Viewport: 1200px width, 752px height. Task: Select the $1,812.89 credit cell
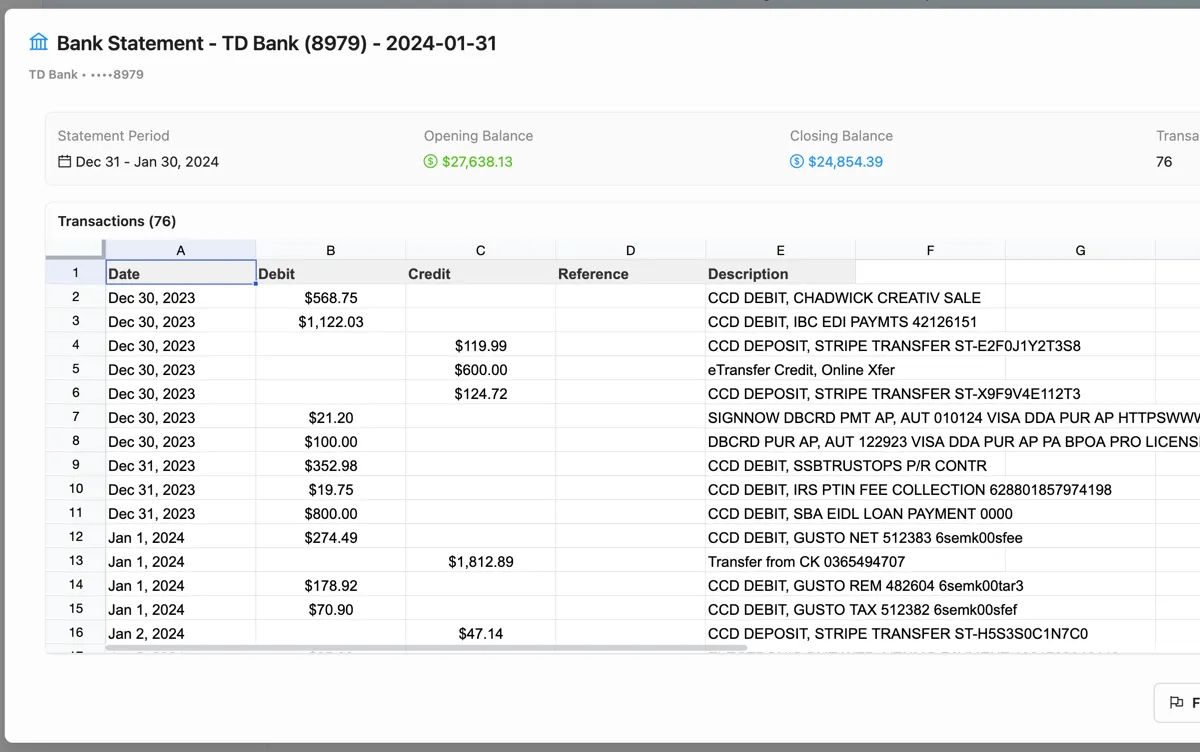coord(480,562)
